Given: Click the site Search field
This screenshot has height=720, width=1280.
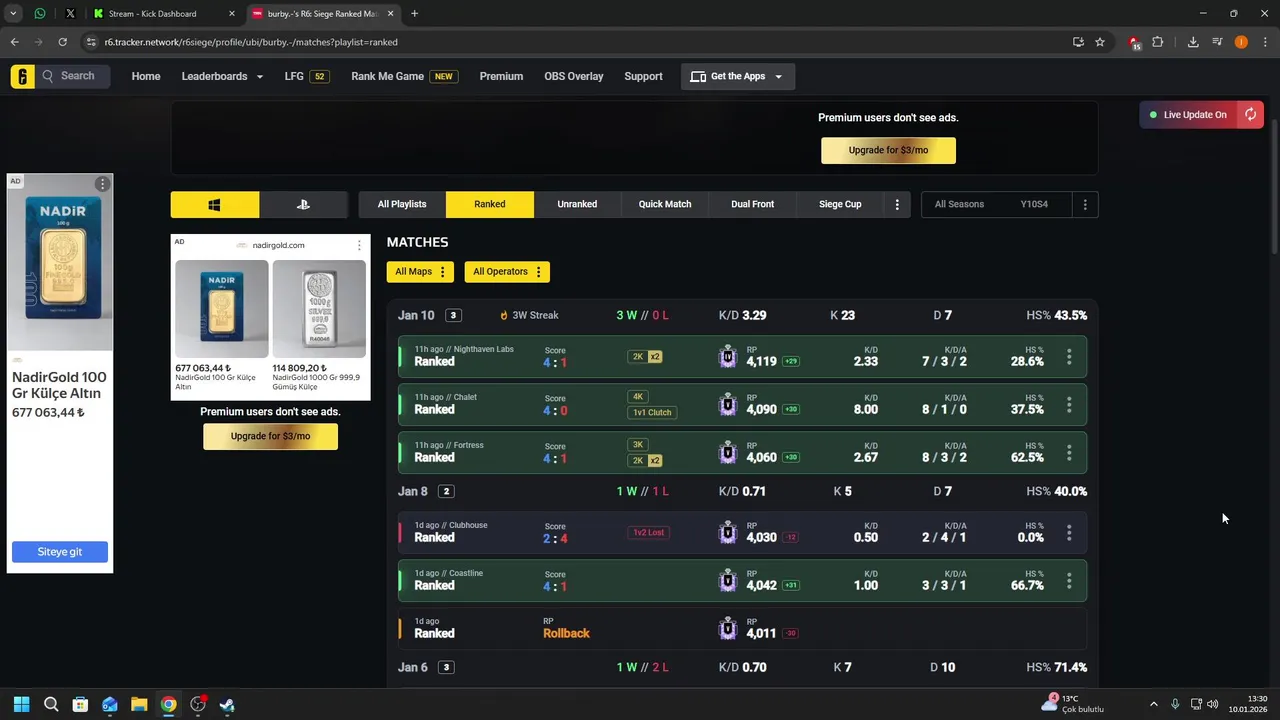Looking at the screenshot, I should click(75, 76).
